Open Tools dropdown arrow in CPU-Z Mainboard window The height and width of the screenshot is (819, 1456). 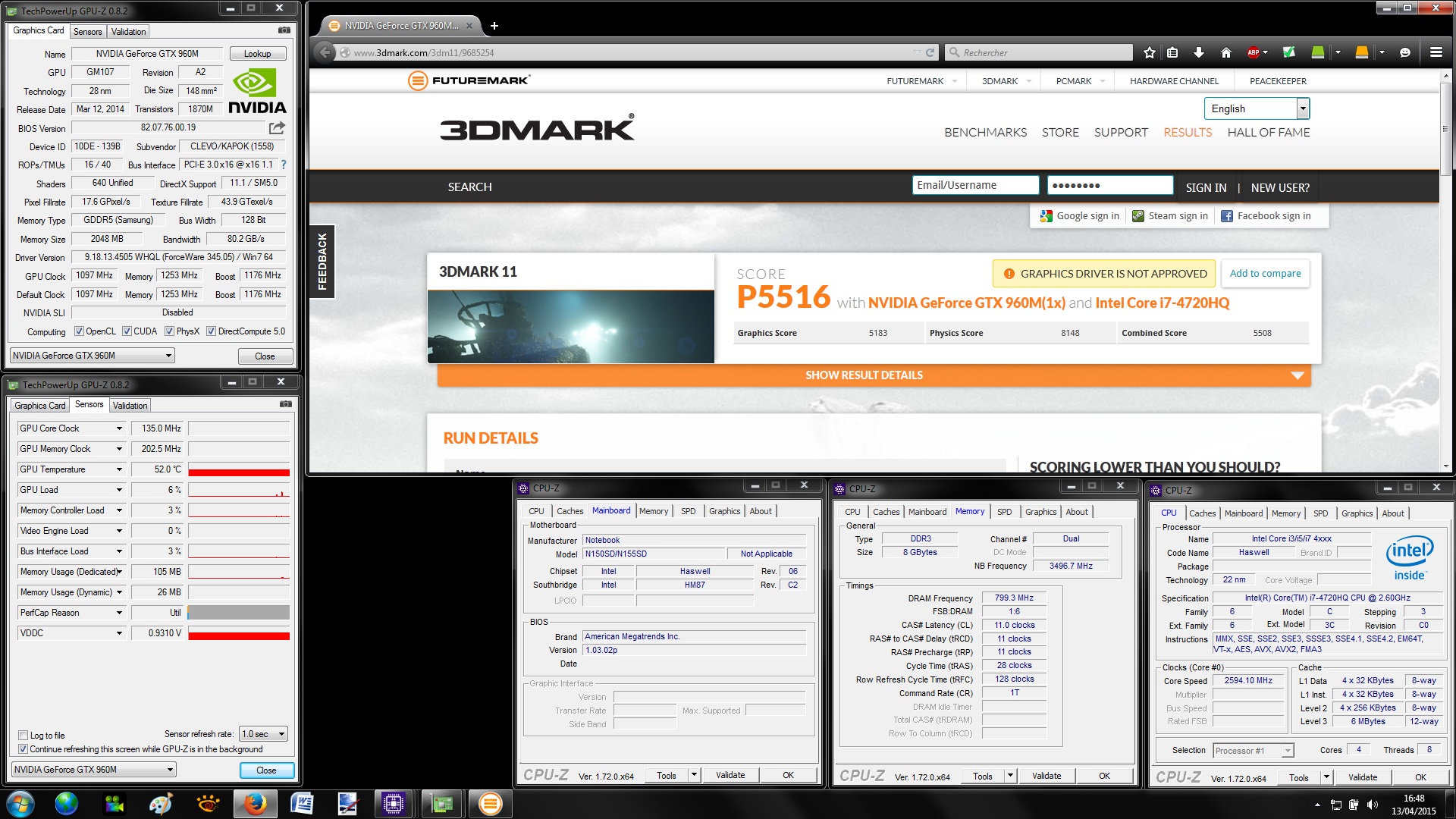point(694,775)
